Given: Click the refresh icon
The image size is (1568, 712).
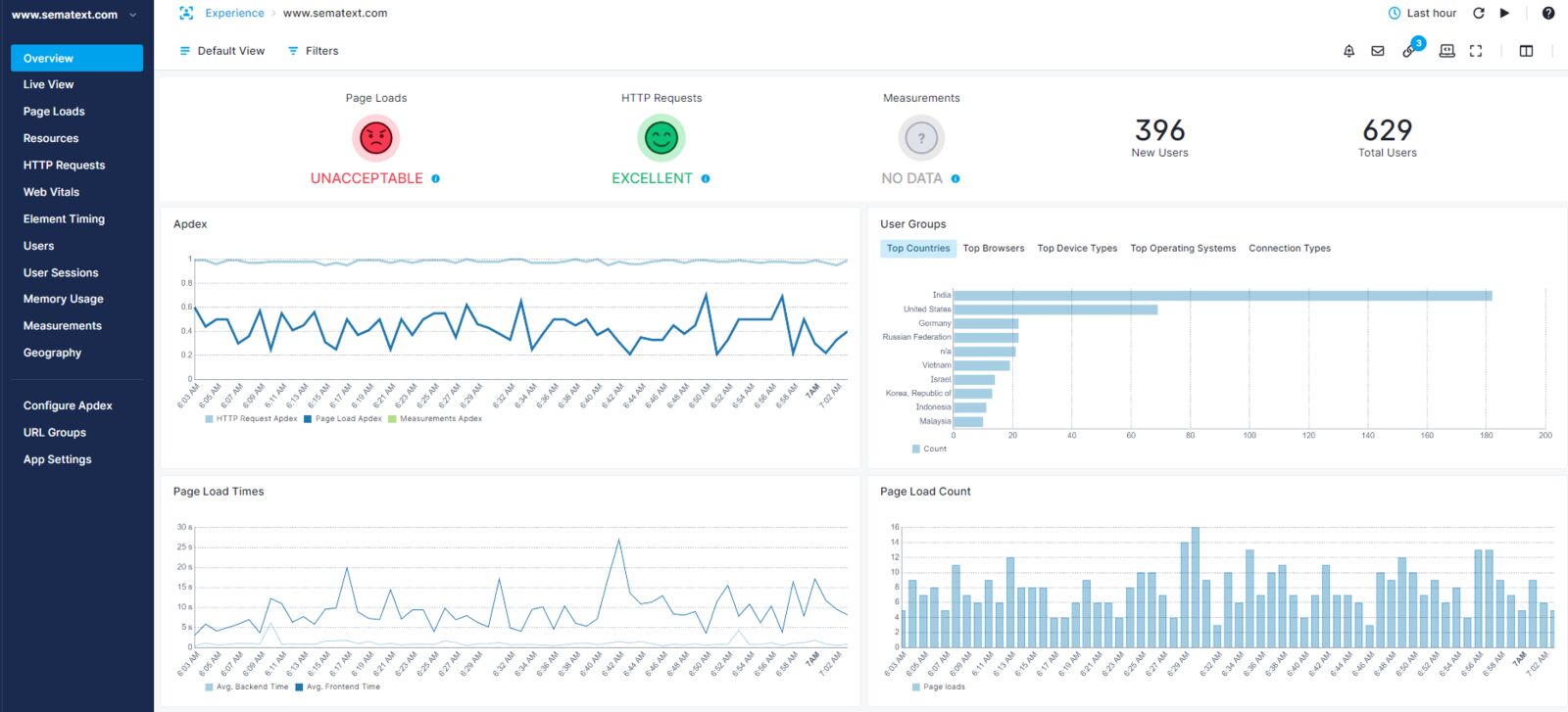Looking at the screenshot, I should tap(1479, 14).
